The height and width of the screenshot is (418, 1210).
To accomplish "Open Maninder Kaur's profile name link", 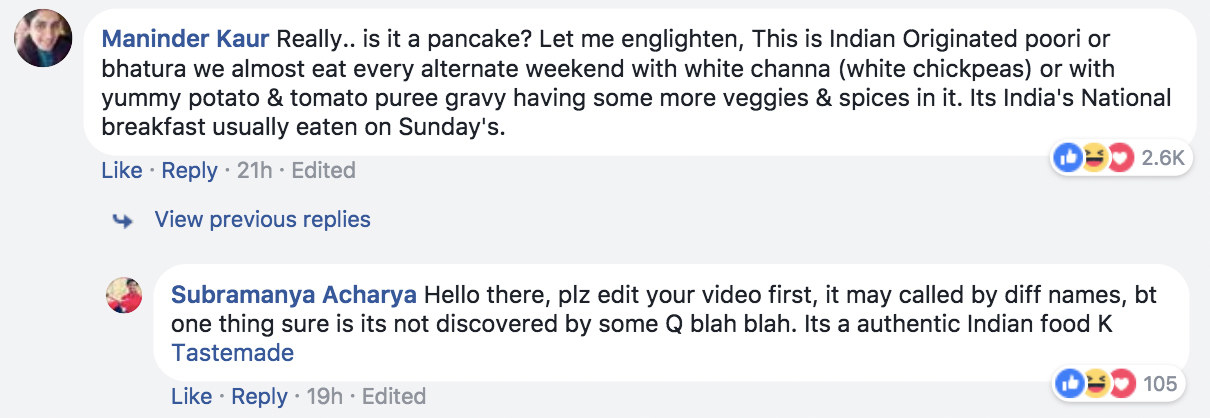I will click(185, 42).
